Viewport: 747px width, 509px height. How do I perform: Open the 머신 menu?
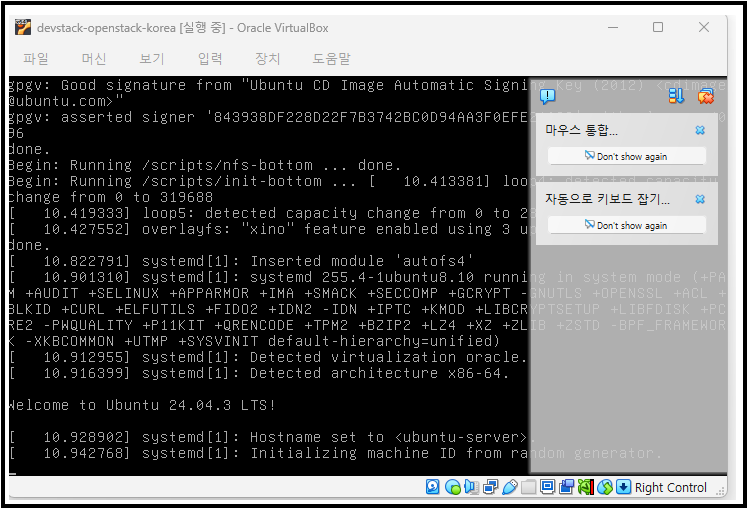[94, 59]
